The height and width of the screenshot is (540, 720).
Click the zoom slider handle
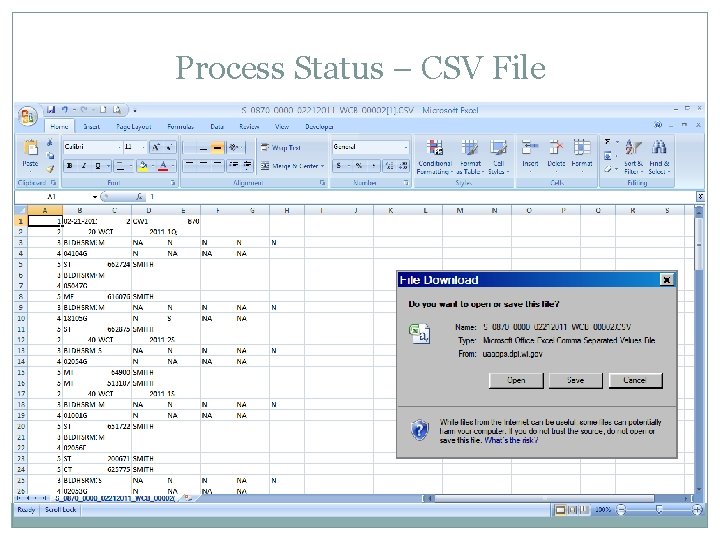click(659, 510)
